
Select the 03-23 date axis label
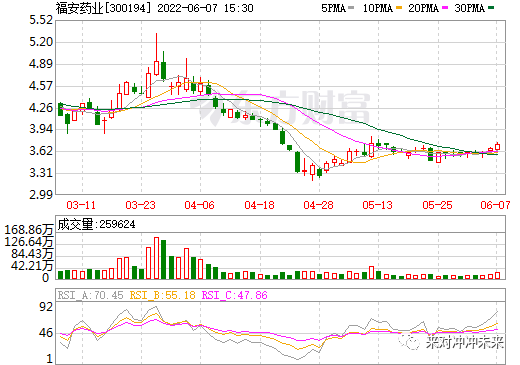[x=140, y=205]
